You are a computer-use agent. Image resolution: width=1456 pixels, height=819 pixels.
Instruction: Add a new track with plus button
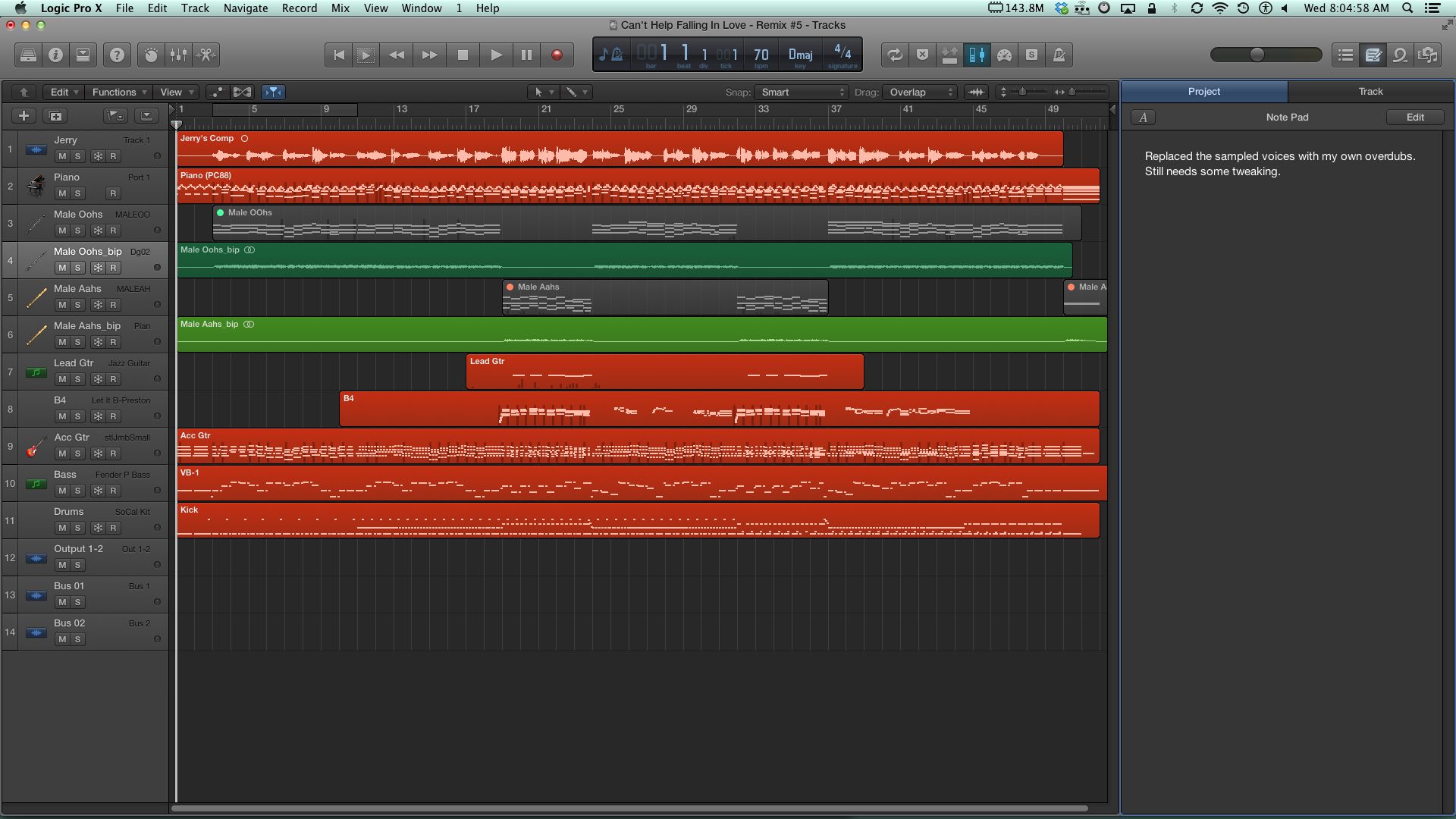(x=24, y=115)
